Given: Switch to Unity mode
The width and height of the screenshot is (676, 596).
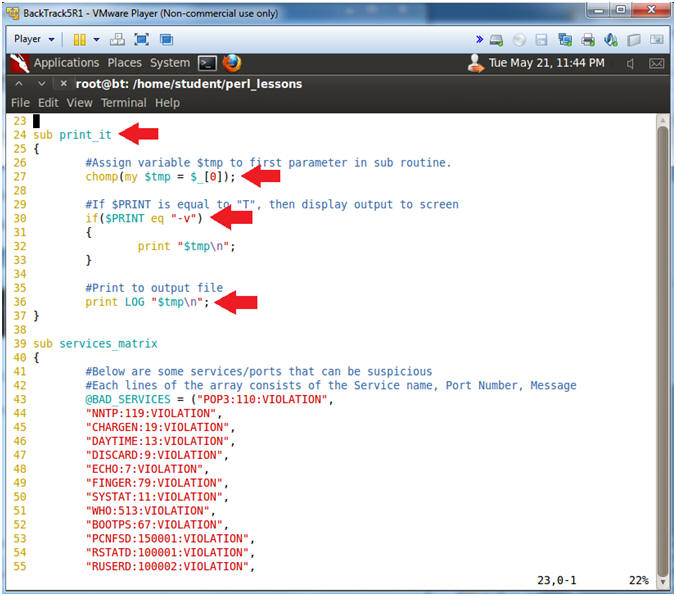Looking at the screenshot, I should click(x=166, y=40).
